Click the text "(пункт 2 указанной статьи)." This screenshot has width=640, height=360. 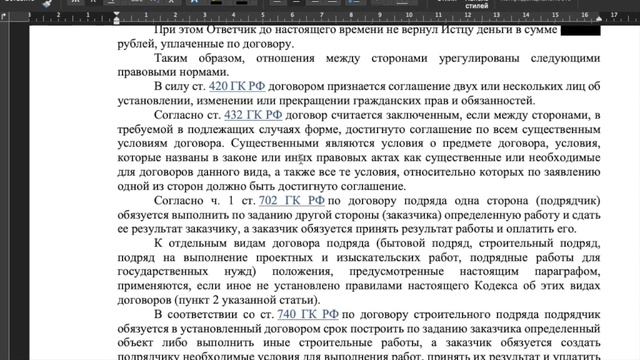tap(247, 300)
